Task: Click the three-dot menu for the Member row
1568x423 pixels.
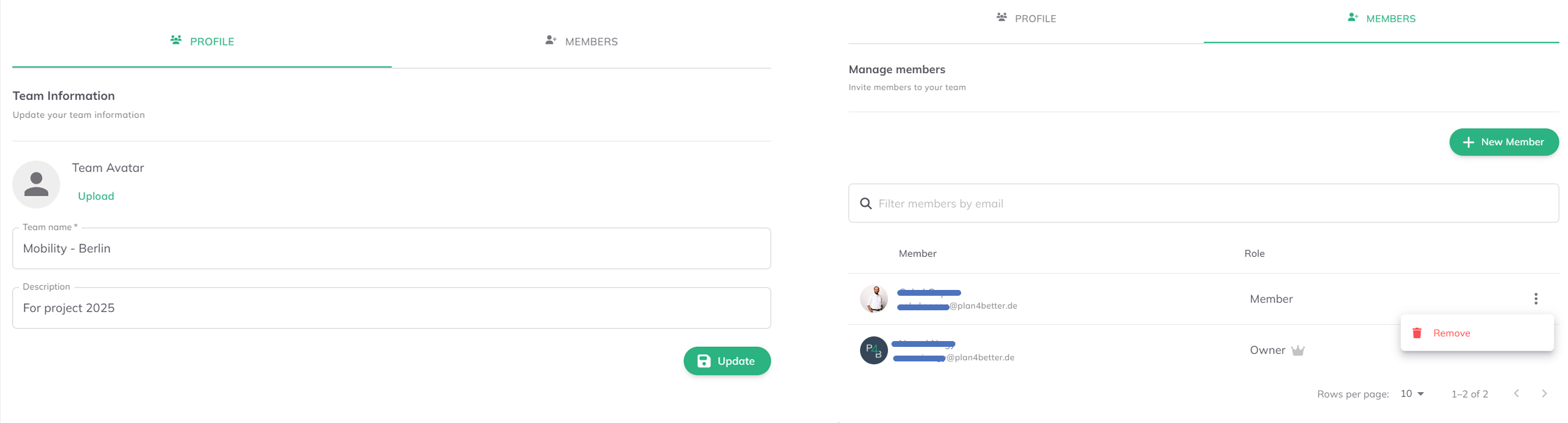Action: 1535,299
